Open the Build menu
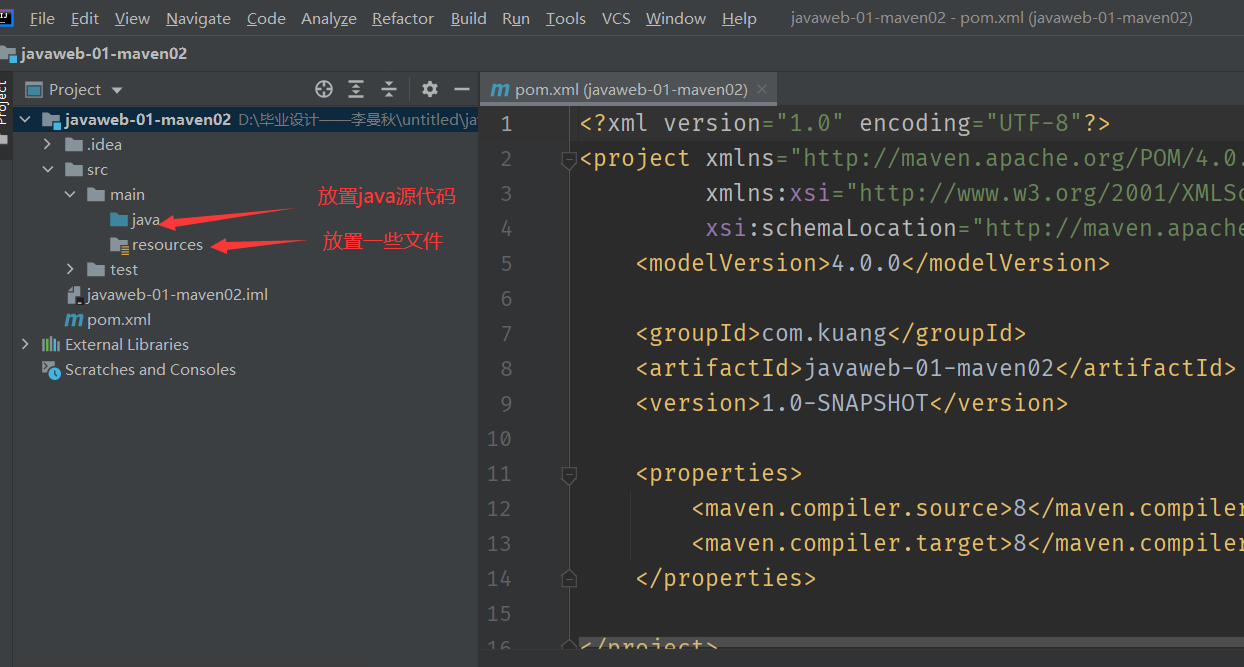Image resolution: width=1244 pixels, height=667 pixels. 468,18
